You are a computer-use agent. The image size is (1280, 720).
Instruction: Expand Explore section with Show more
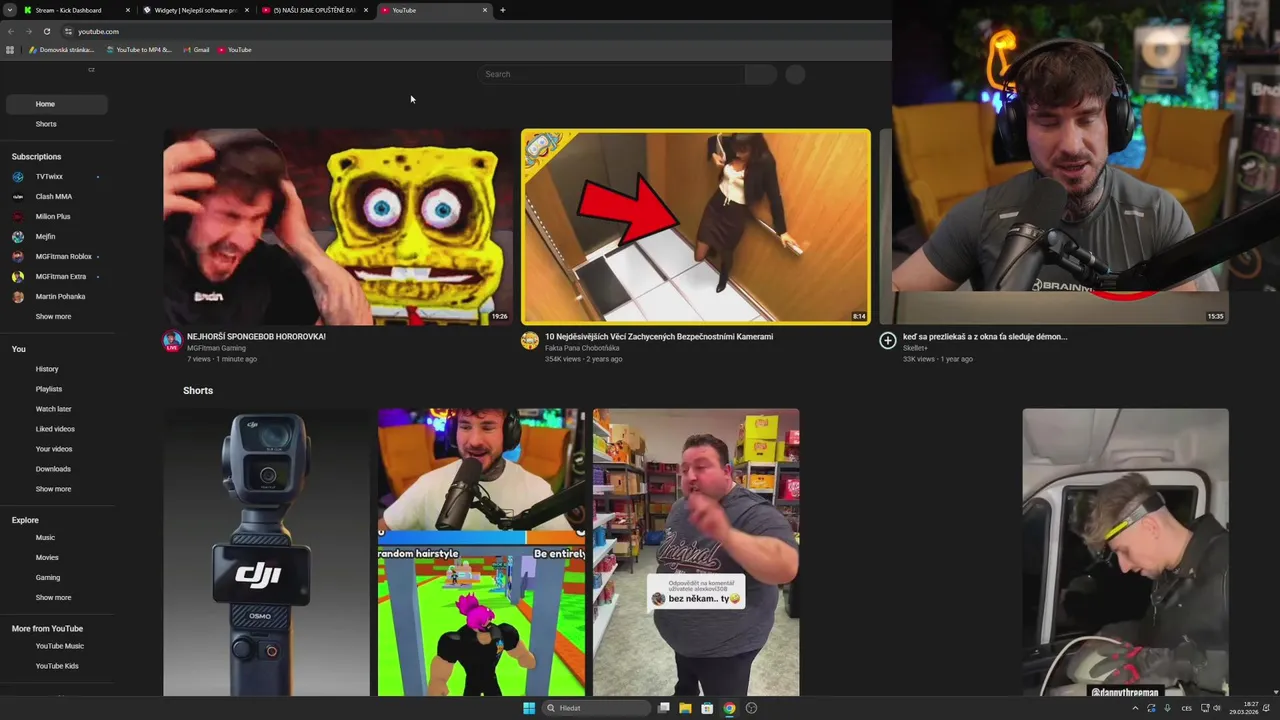[53, 598]
